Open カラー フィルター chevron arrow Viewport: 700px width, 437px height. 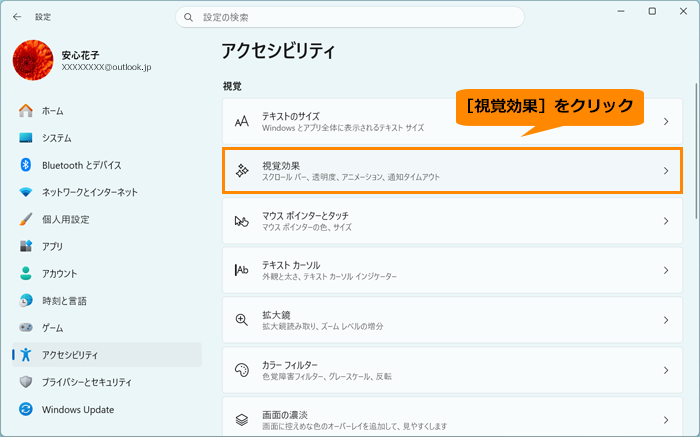coord(666,370)
